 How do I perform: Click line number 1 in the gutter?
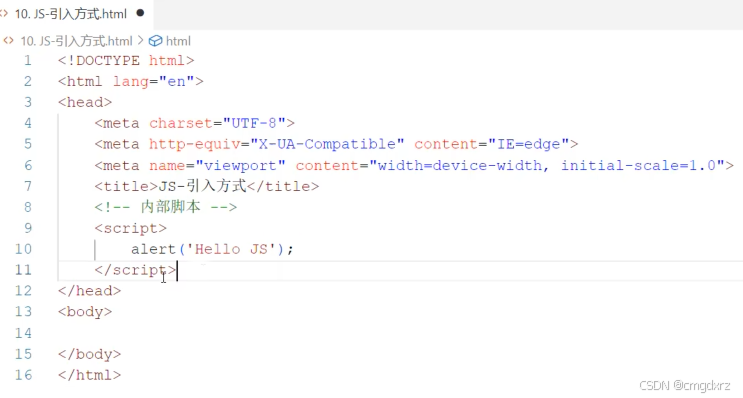[x=28, y=61]
